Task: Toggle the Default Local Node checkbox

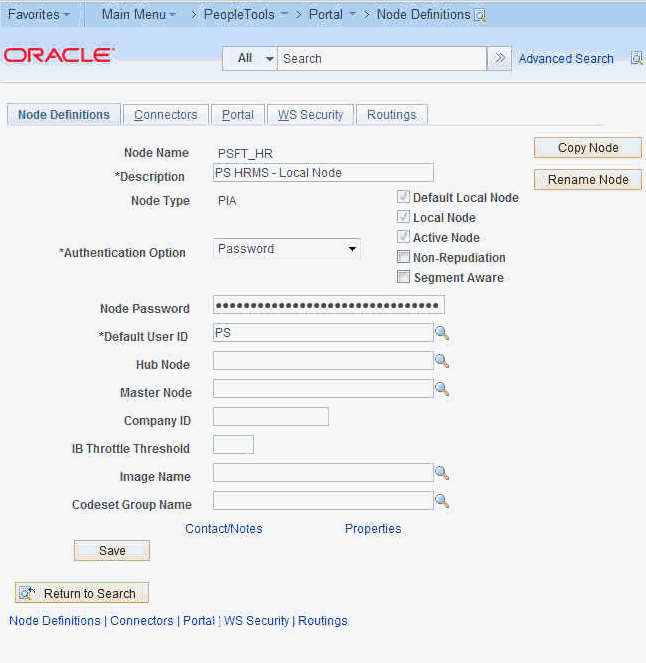Action: pyautogui.click(x=403, y=197)
